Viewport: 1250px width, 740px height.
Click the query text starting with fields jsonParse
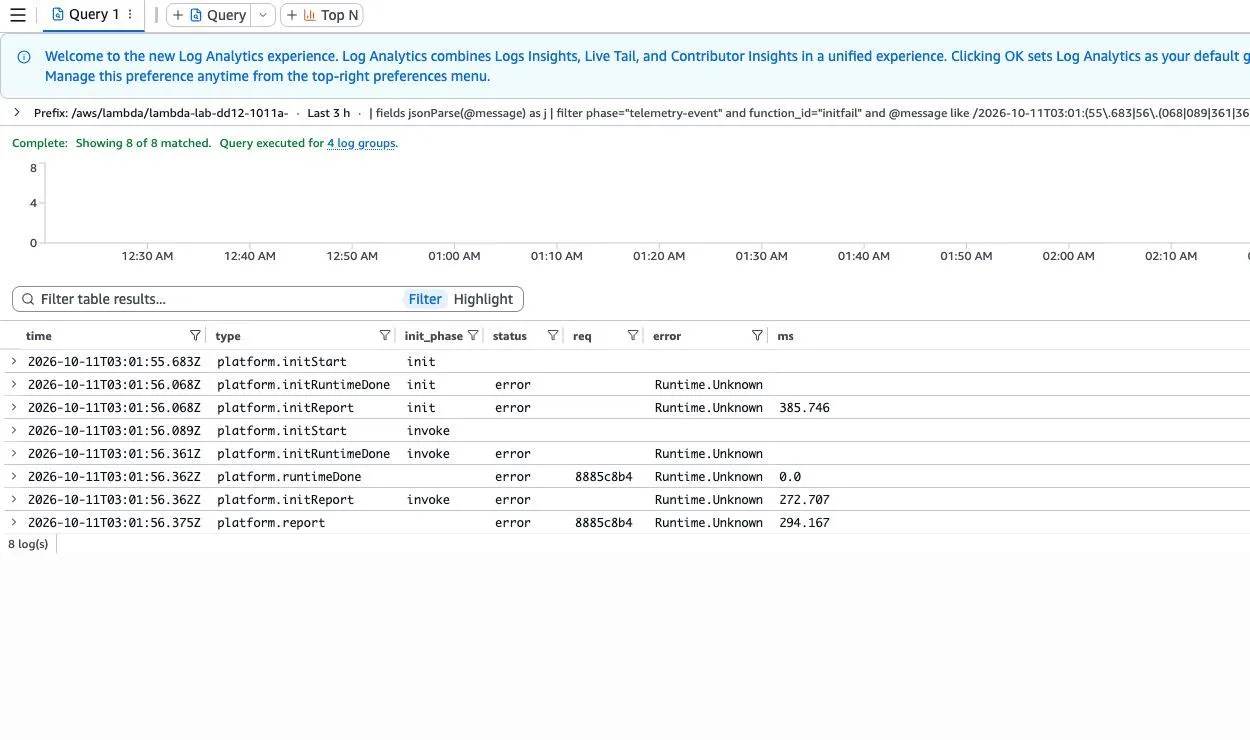(808, 113)
